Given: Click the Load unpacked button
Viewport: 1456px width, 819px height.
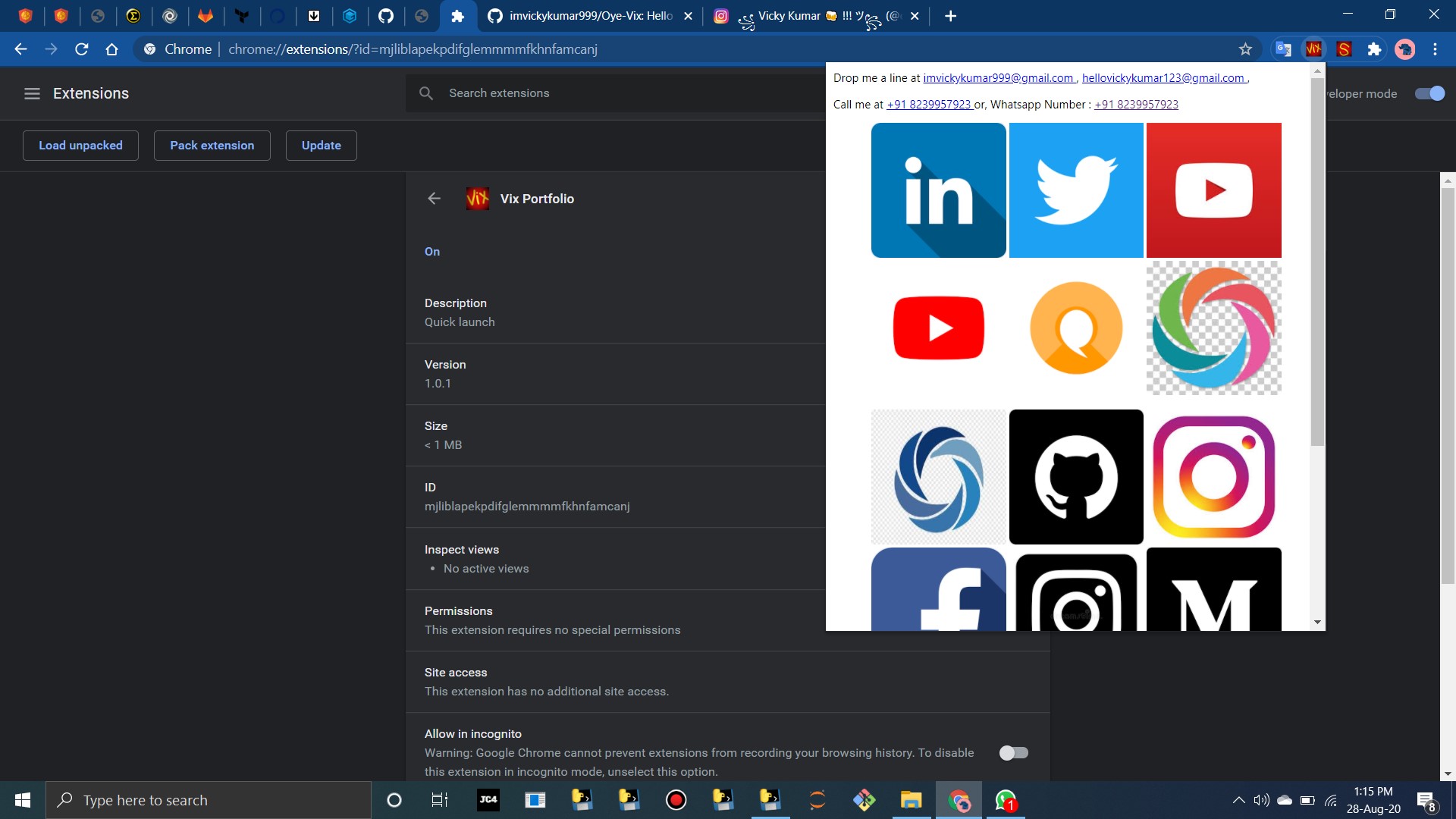Looking at the screenshot, I should tap(80, 146).
